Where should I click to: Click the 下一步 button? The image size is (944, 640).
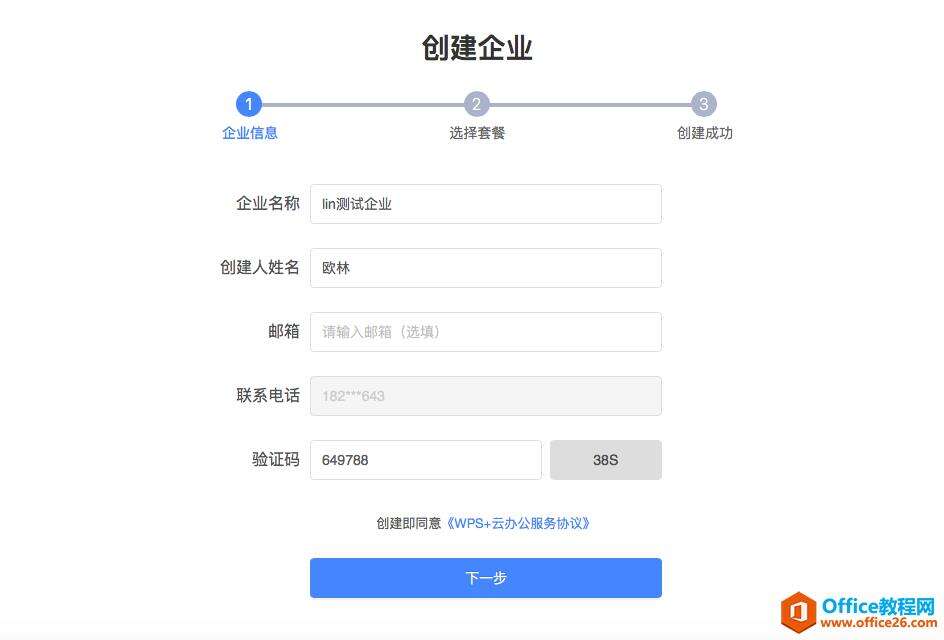point(486,578)
